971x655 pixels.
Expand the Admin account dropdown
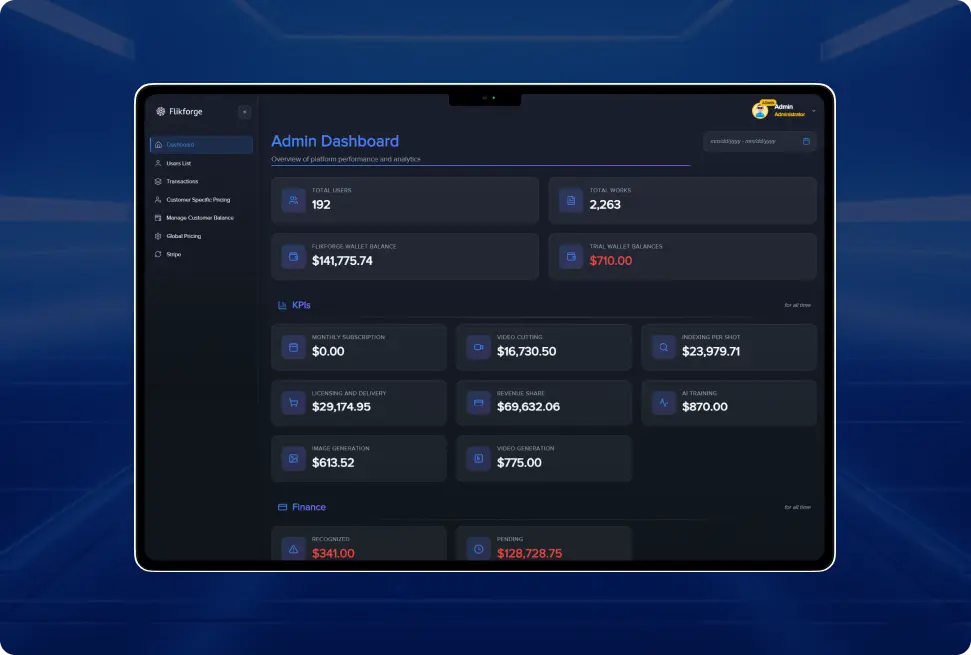[813, 109]
